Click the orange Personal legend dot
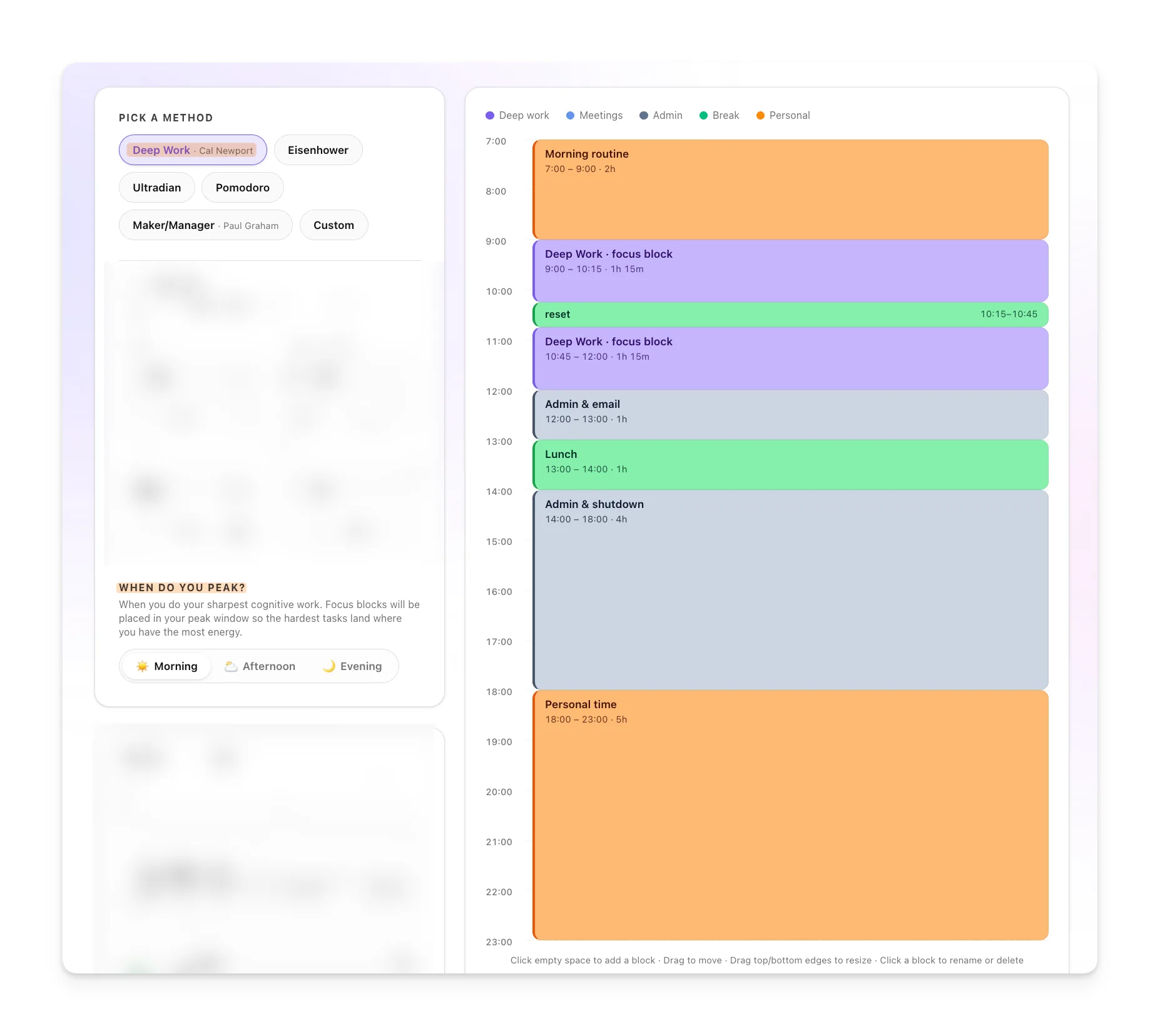 coord(760,115)
